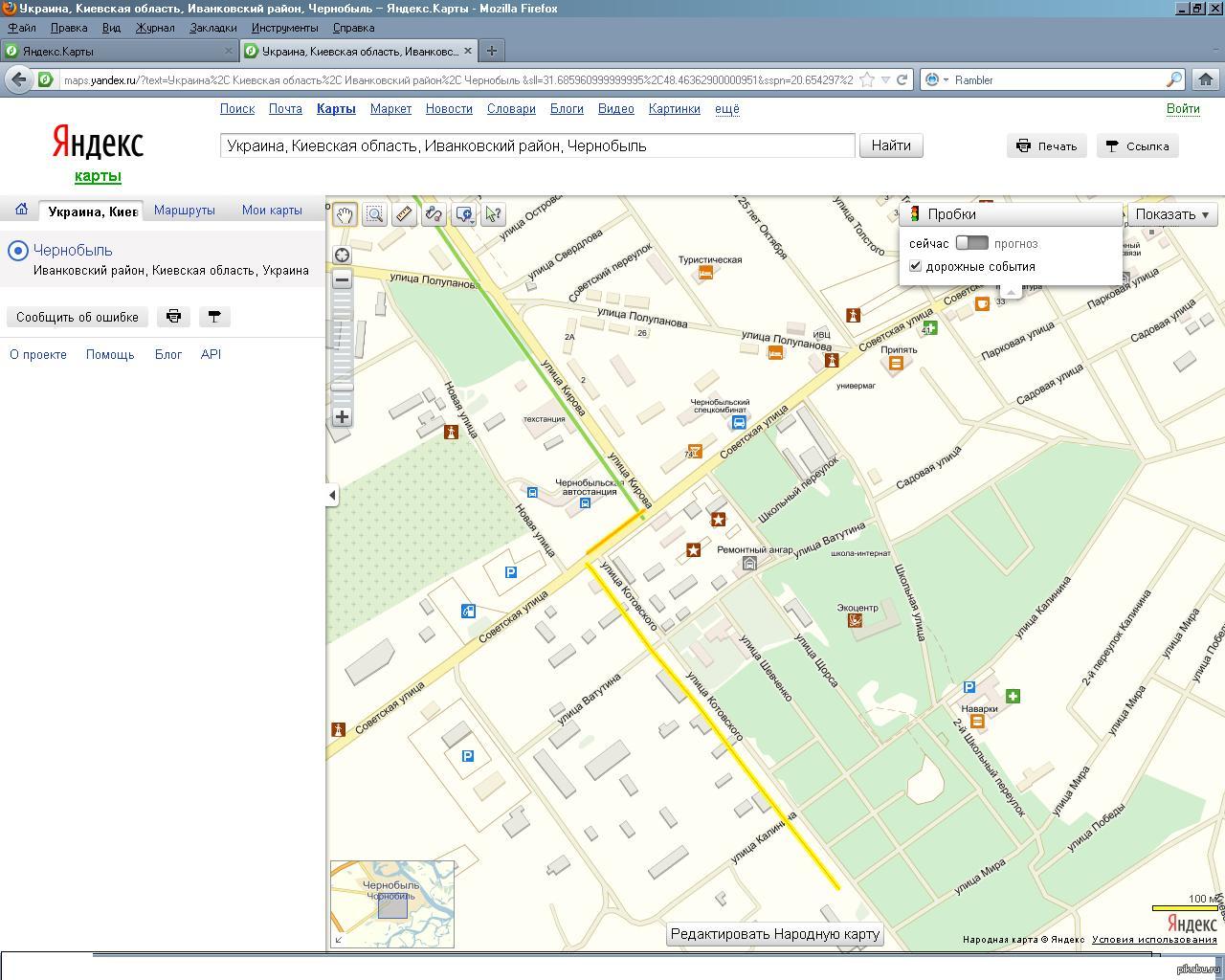Expand the overview minimap arrow

(x=337, y=940)
